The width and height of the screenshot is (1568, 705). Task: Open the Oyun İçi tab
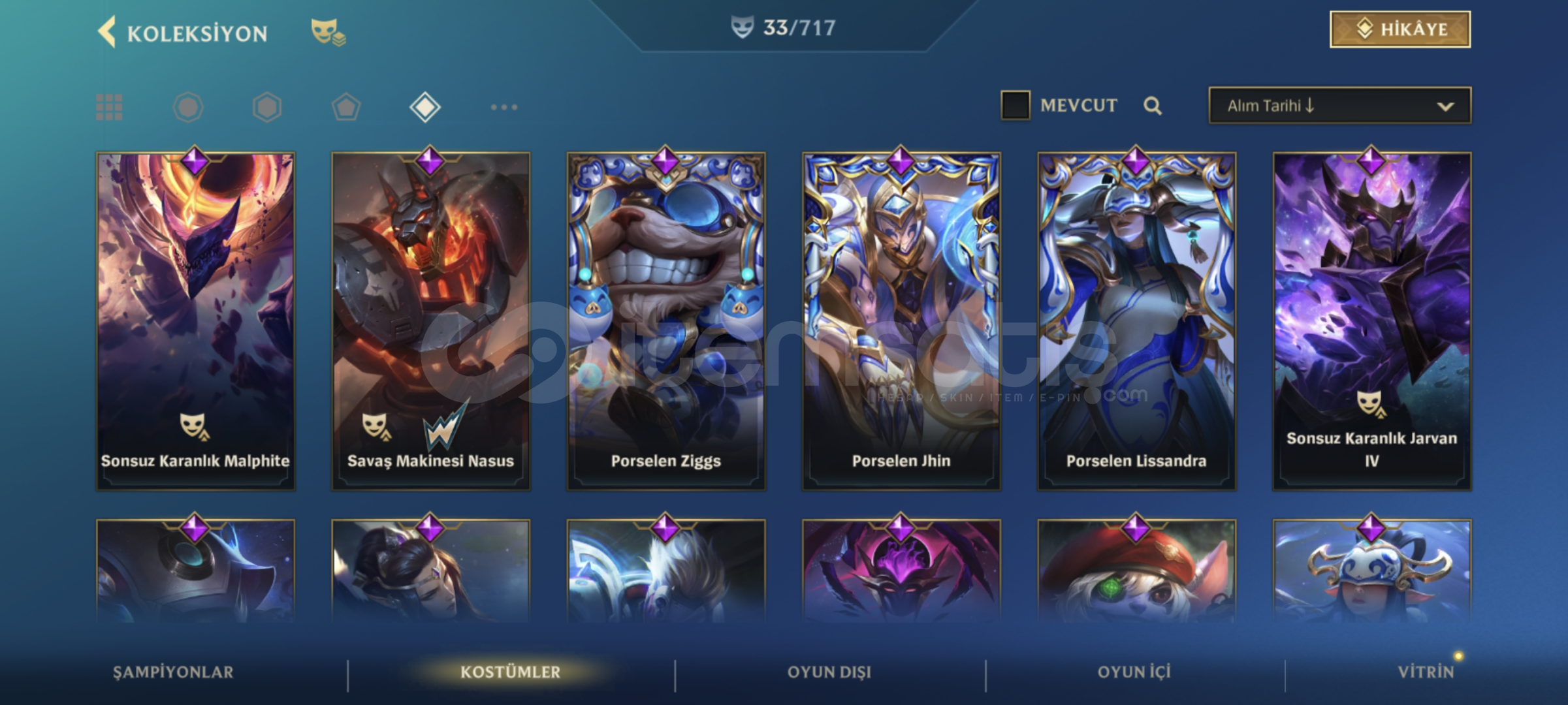pos(1134,672)
